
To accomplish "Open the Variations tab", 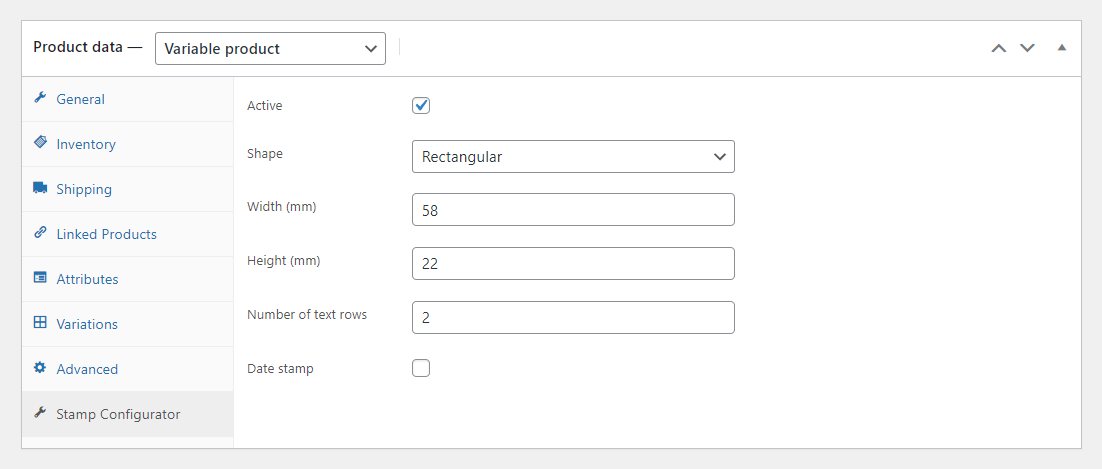I will click(87, 324).
